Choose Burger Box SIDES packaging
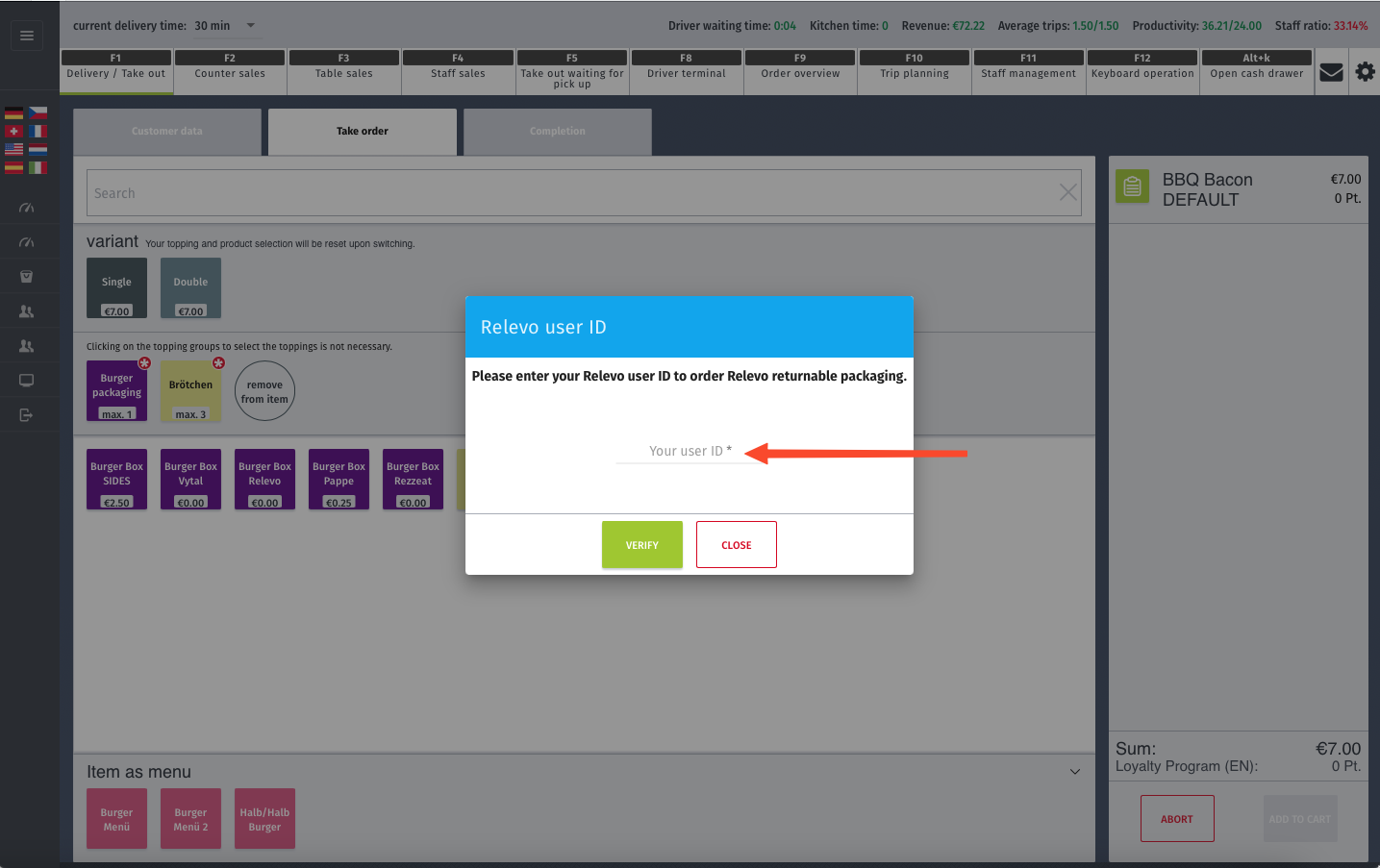1380x868 pixels. [116, 479]
